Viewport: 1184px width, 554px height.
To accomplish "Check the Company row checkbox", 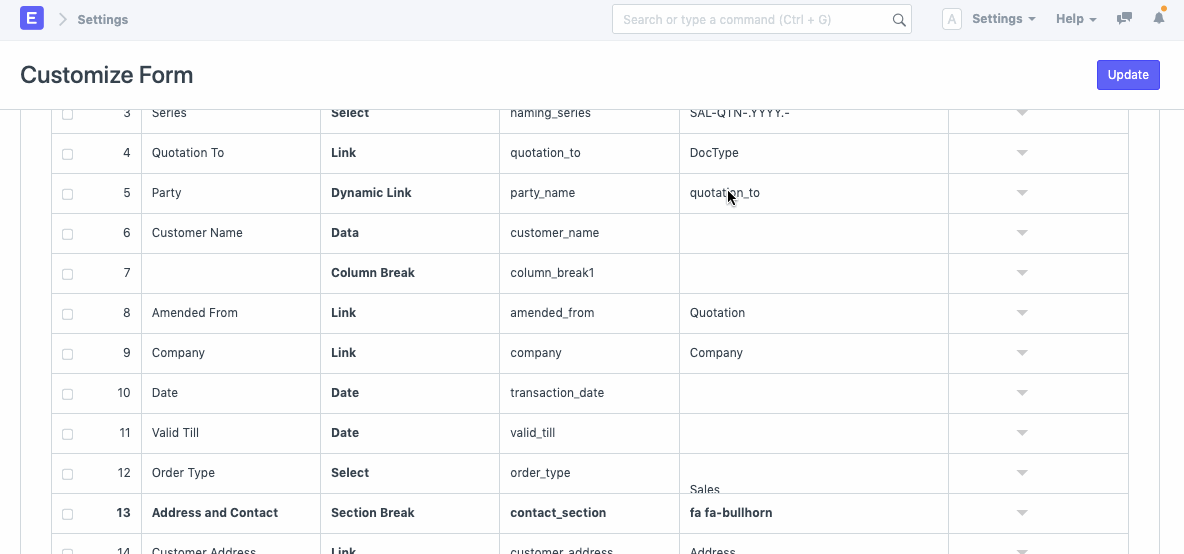I will tap(68, 354).
